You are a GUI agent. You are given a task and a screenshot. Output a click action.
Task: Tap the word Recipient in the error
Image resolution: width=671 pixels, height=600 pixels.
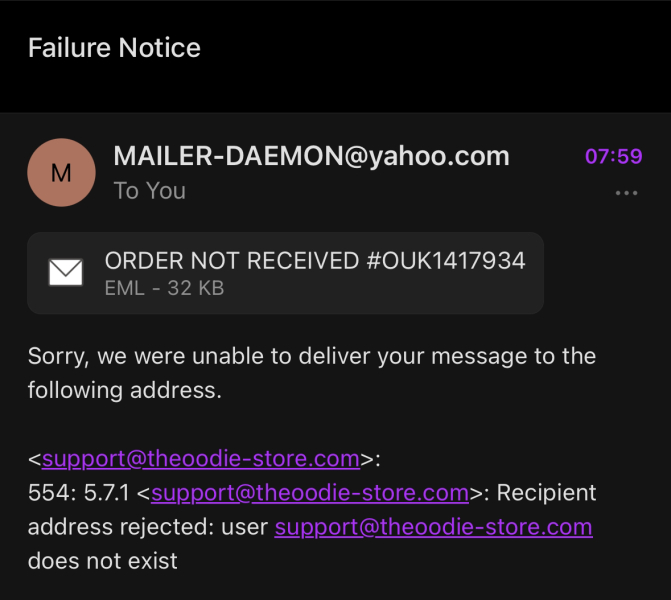click(x=546, y=492)
